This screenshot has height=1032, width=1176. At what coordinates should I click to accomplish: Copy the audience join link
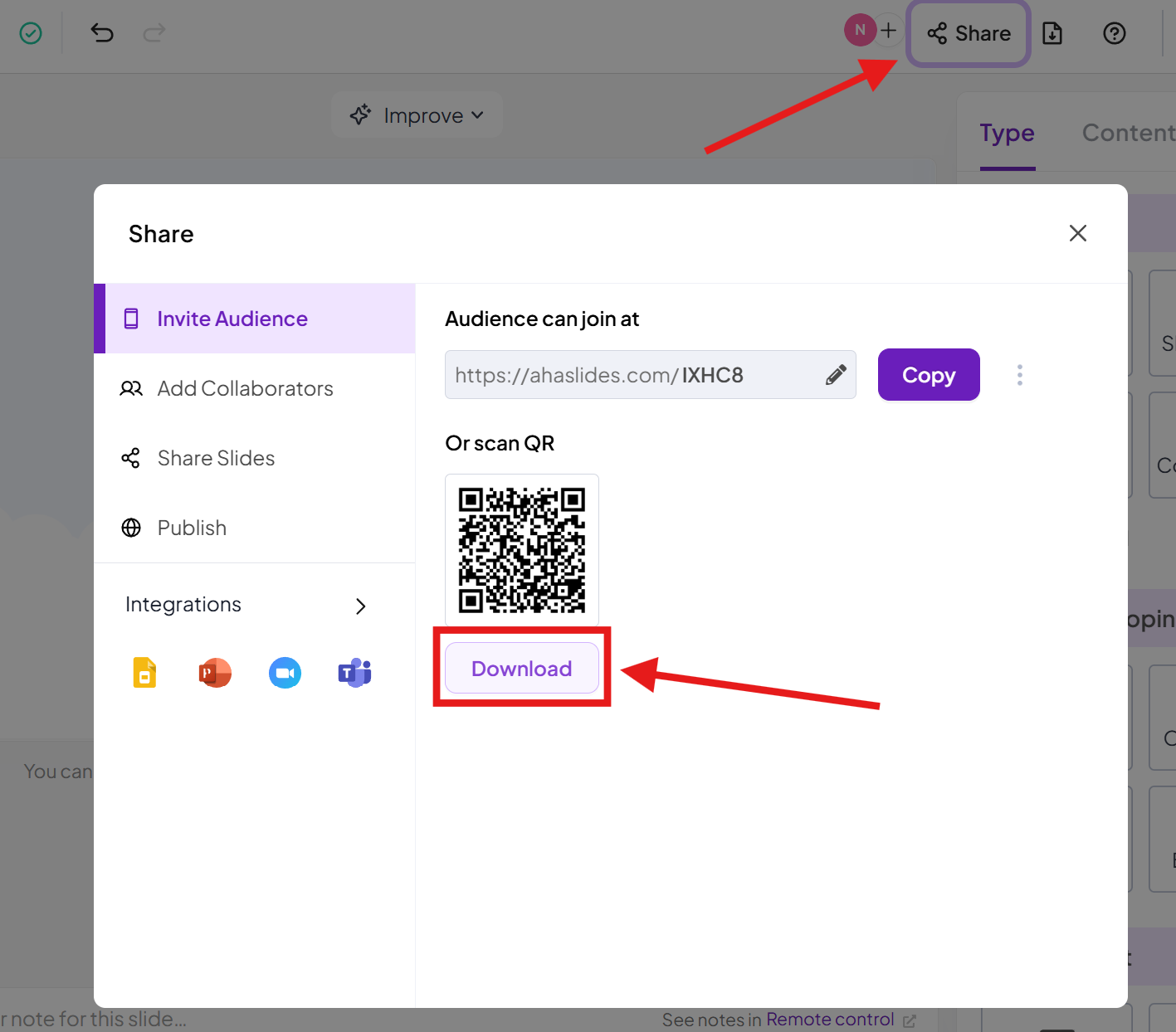(928, 375)
